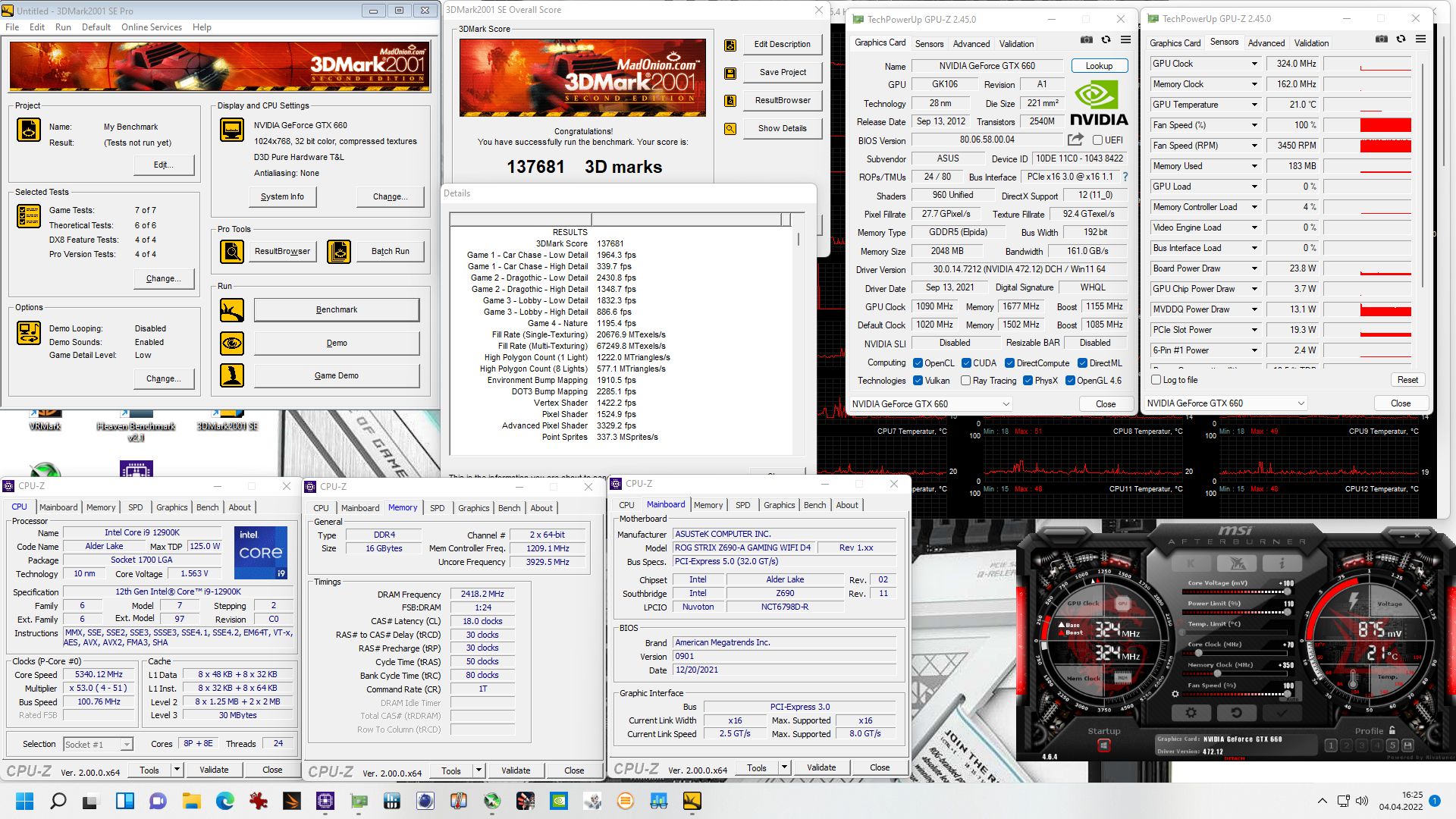The width and height of the screenshot is (1456, 819).
Task: Click the Benchmark car icon in Run section
Action: click(x=232, y=310)
